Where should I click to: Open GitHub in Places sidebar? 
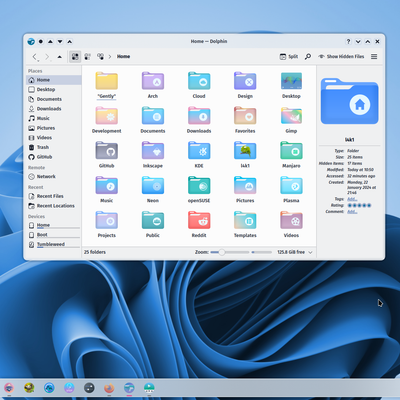(x=54, y=157)
